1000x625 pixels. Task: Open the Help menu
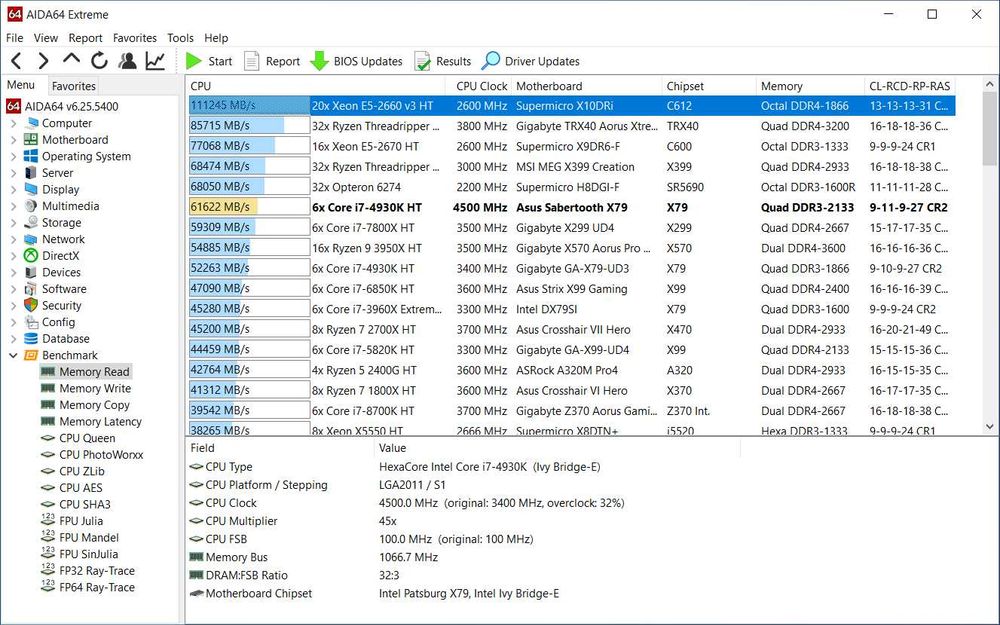tap(216, 38)
